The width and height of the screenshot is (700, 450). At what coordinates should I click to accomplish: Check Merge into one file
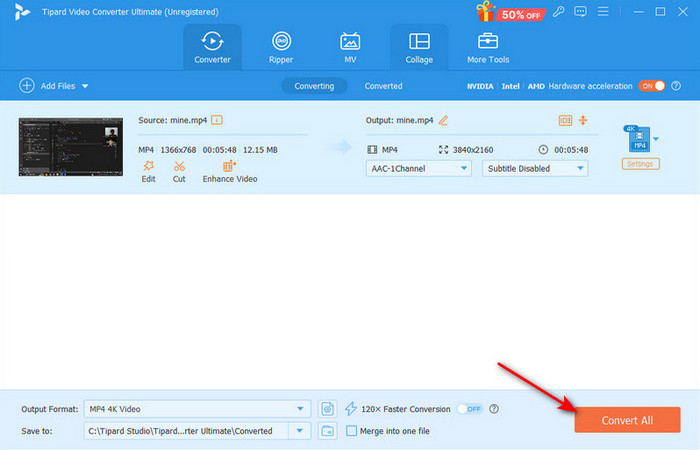coord(352,431)
